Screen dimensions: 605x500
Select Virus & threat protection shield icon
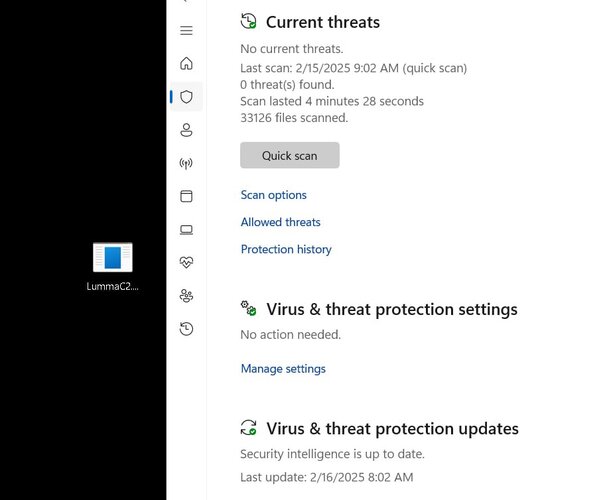[186, 96]
